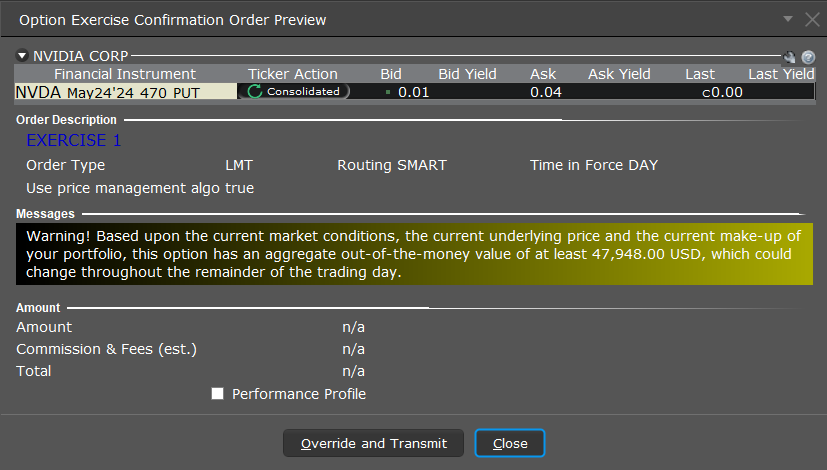Click the Ticker Action column header
The image size is (827, 470).
click(x=293, y=74)
